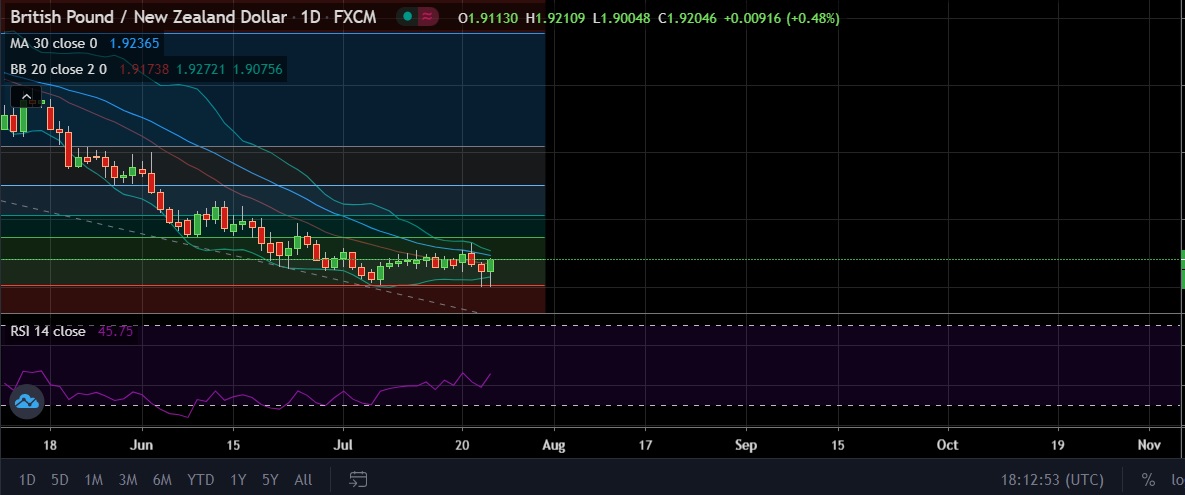Click the green market status dot

pyautogui.click(x=407, y=17)
